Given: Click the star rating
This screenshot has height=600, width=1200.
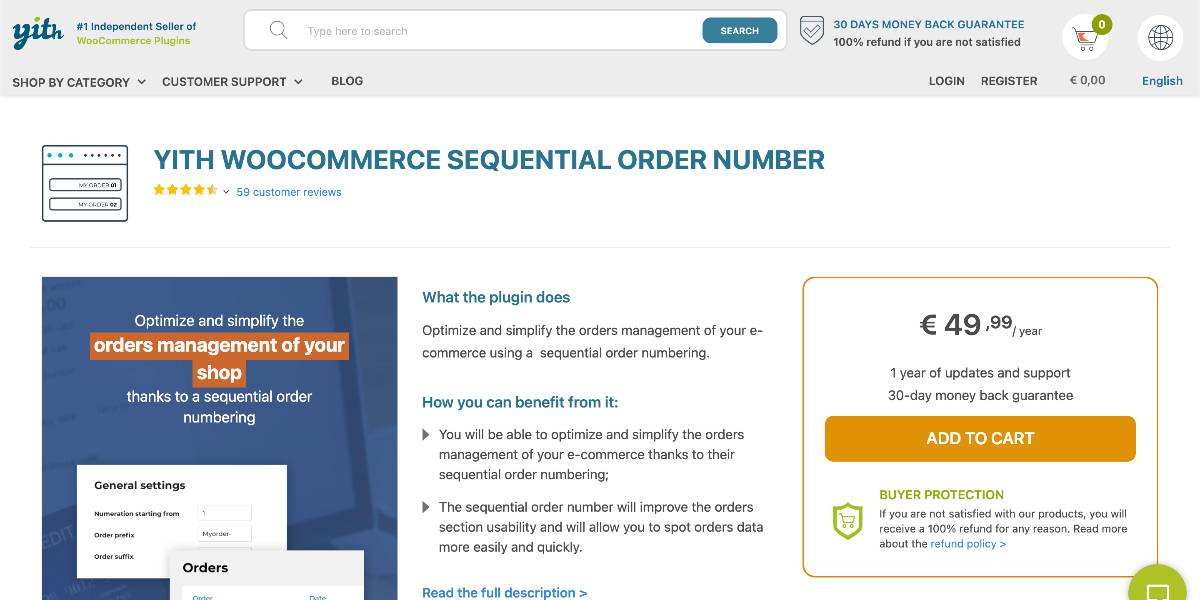Looking at the screenshot, I should pyautogui.click(x=186, y=190).
